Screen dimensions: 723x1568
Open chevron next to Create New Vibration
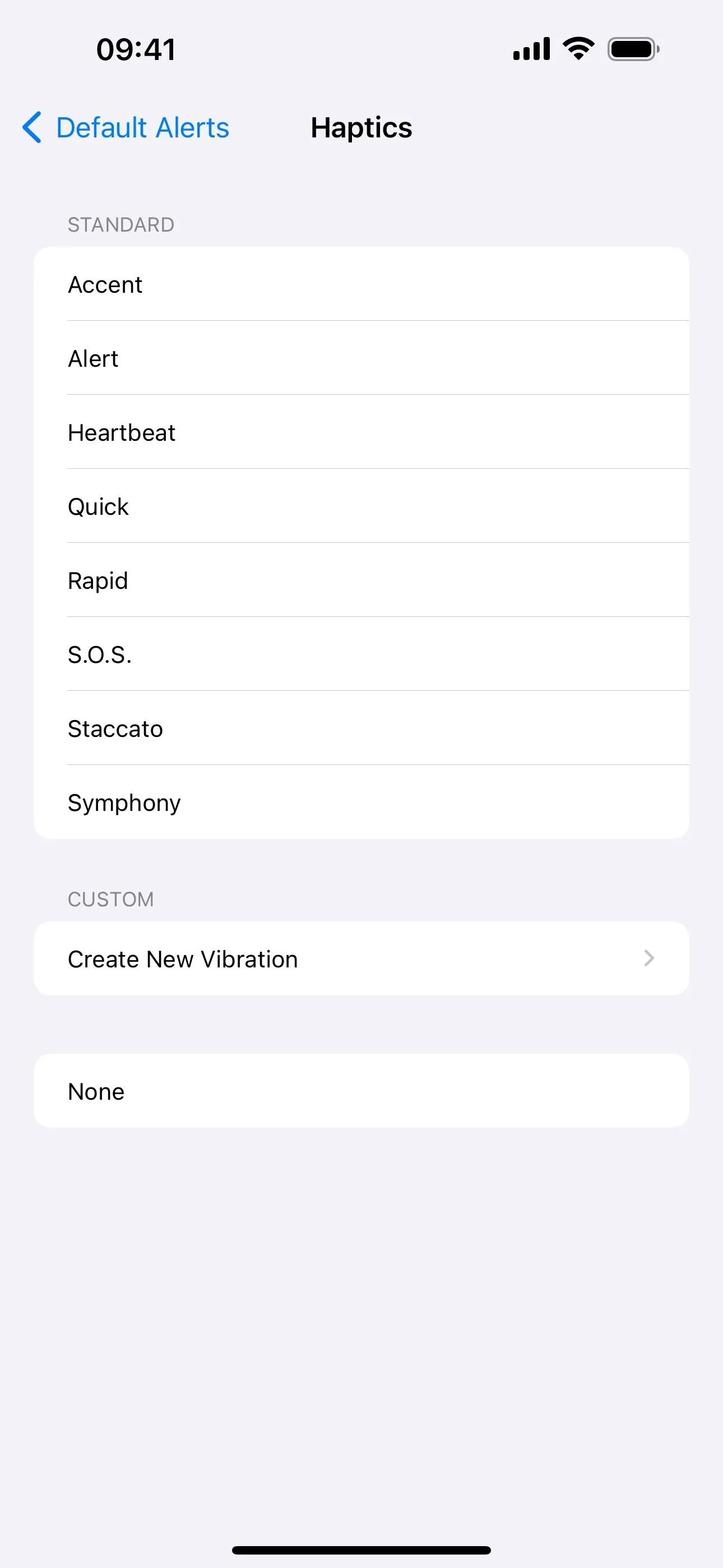tap(649, 958)
